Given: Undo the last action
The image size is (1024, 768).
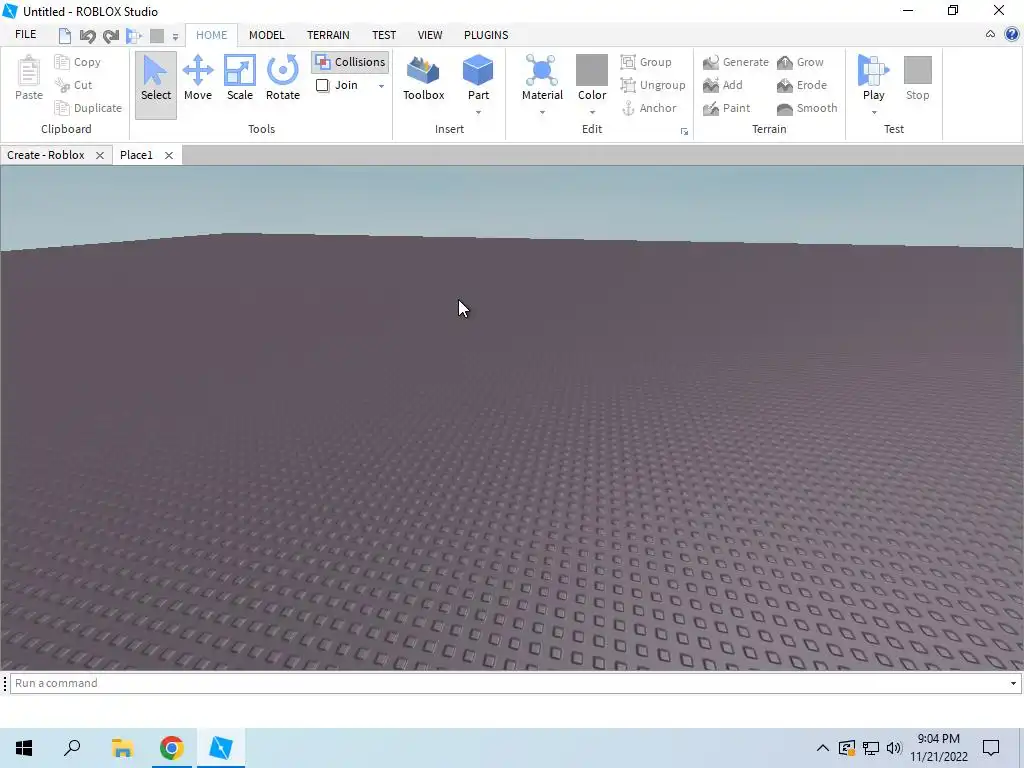Looking at the screenshot, I should click(x=88, y=36).
